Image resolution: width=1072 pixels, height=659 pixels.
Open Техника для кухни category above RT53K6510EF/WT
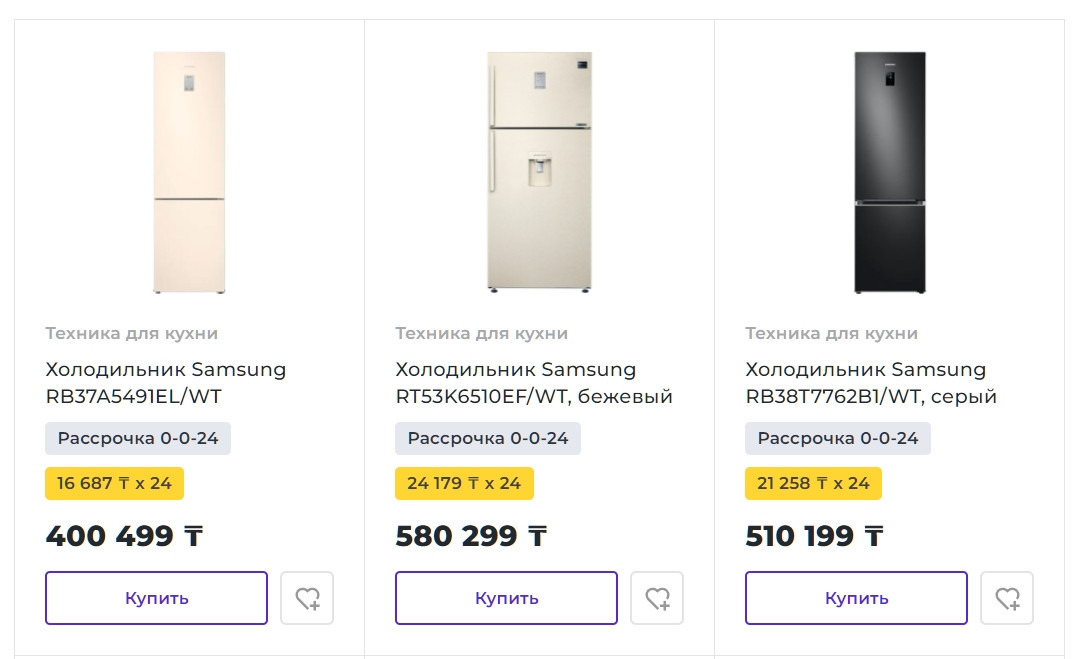pyautogui.click(x=481, y=333)
